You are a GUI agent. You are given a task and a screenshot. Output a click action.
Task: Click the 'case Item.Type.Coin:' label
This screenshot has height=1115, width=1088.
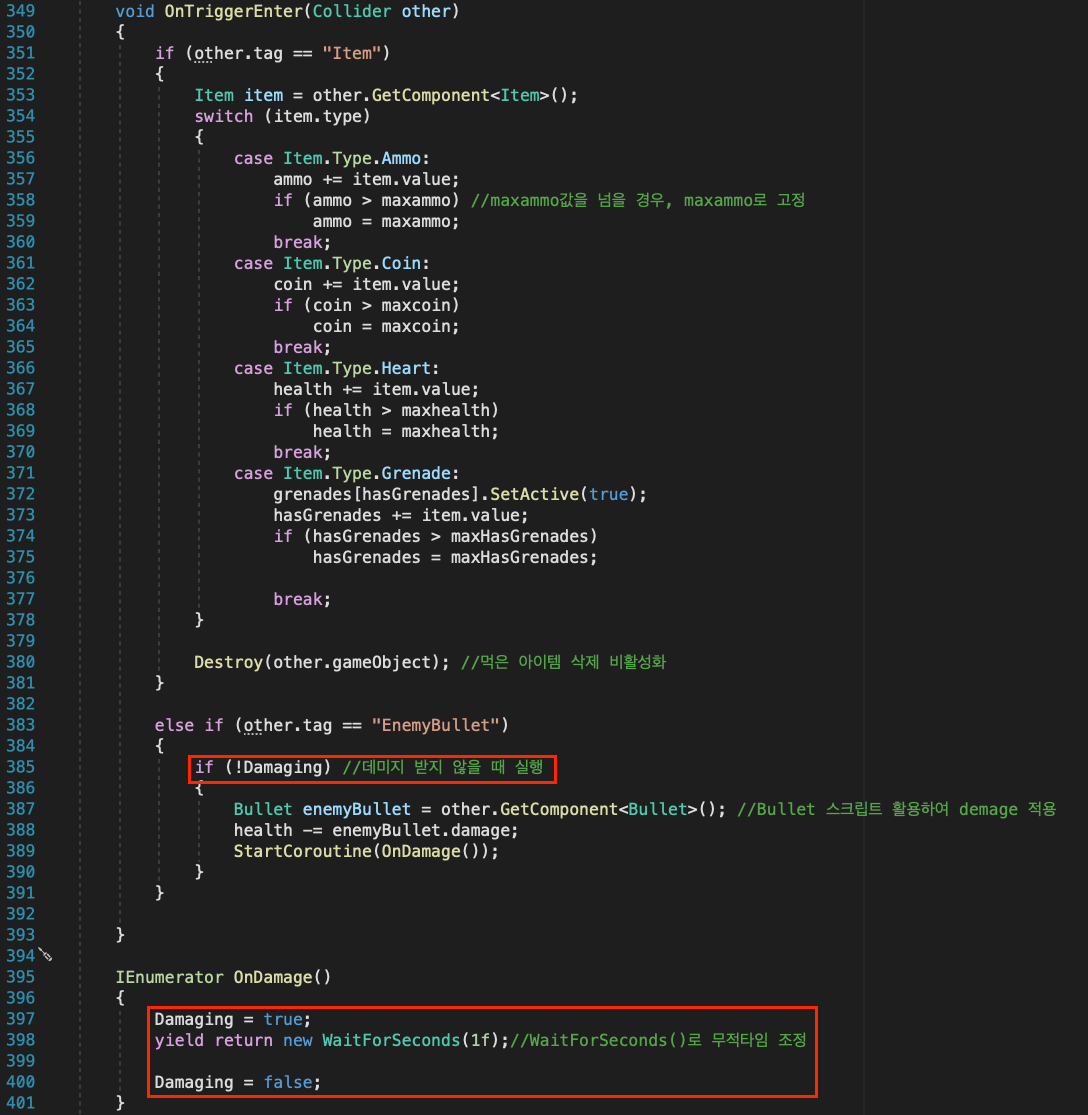click(x=332, y=263)
